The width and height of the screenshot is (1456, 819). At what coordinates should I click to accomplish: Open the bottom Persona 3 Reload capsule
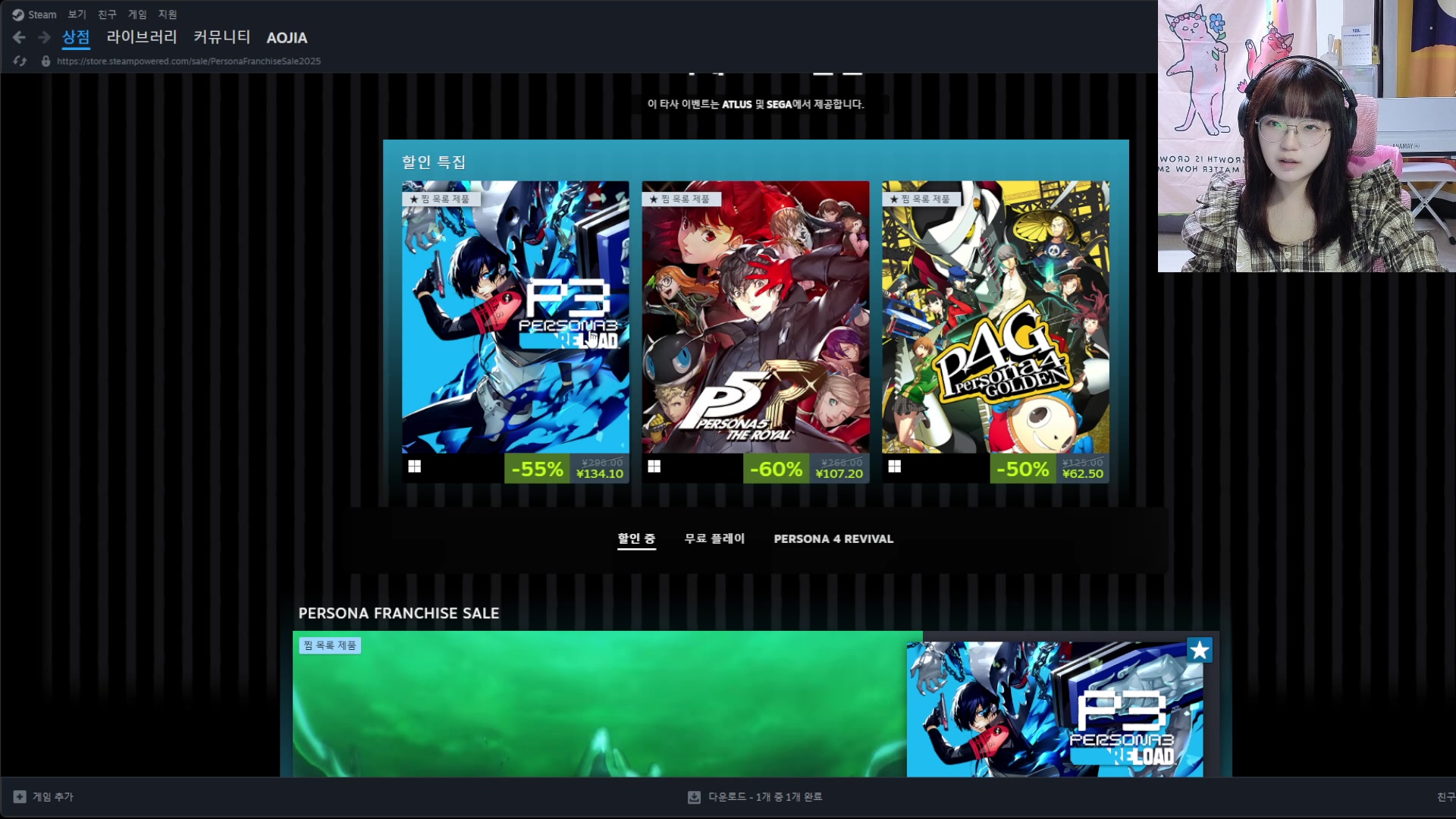pos(1055,709)
